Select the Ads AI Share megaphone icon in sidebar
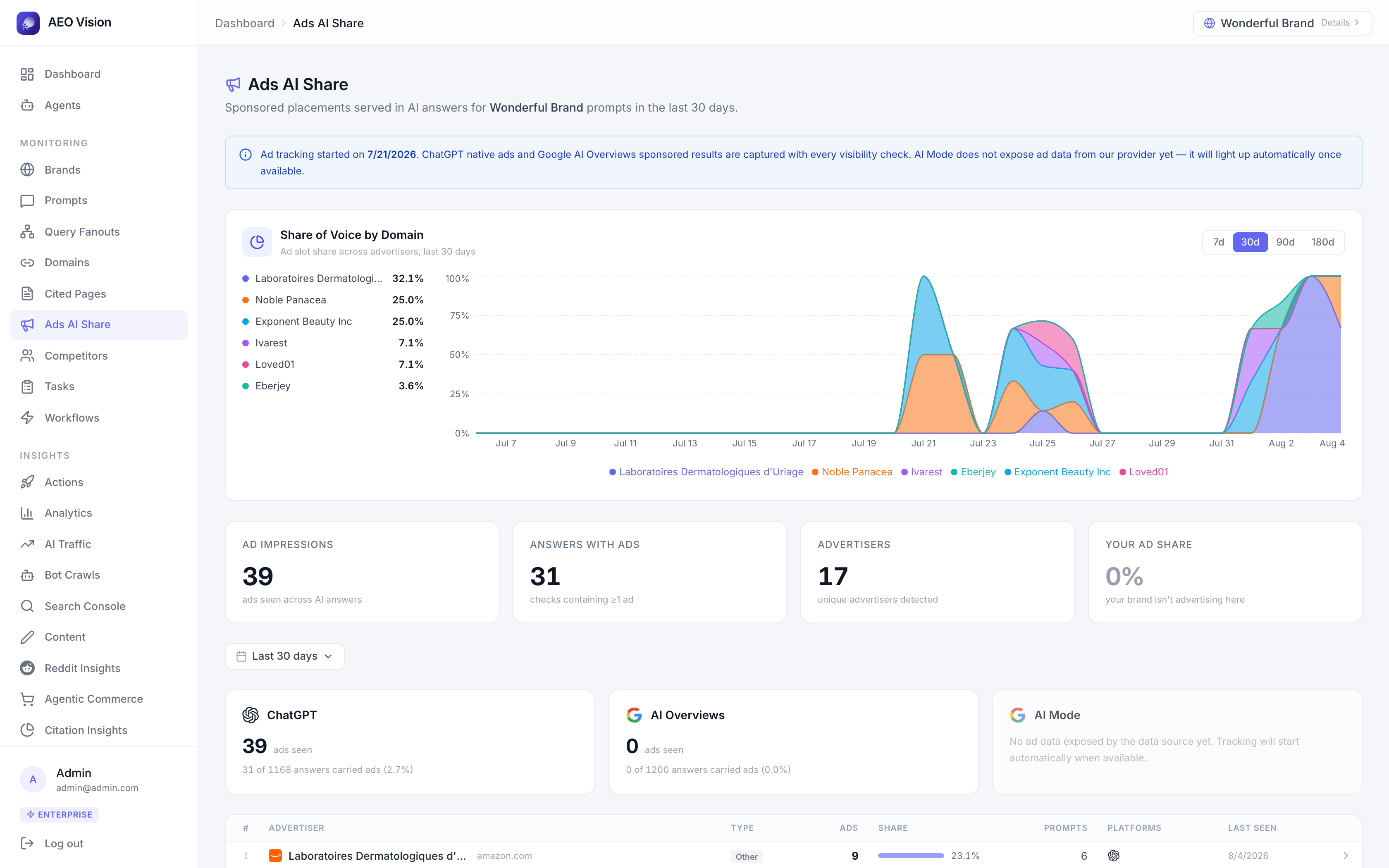 click(27, 324)
